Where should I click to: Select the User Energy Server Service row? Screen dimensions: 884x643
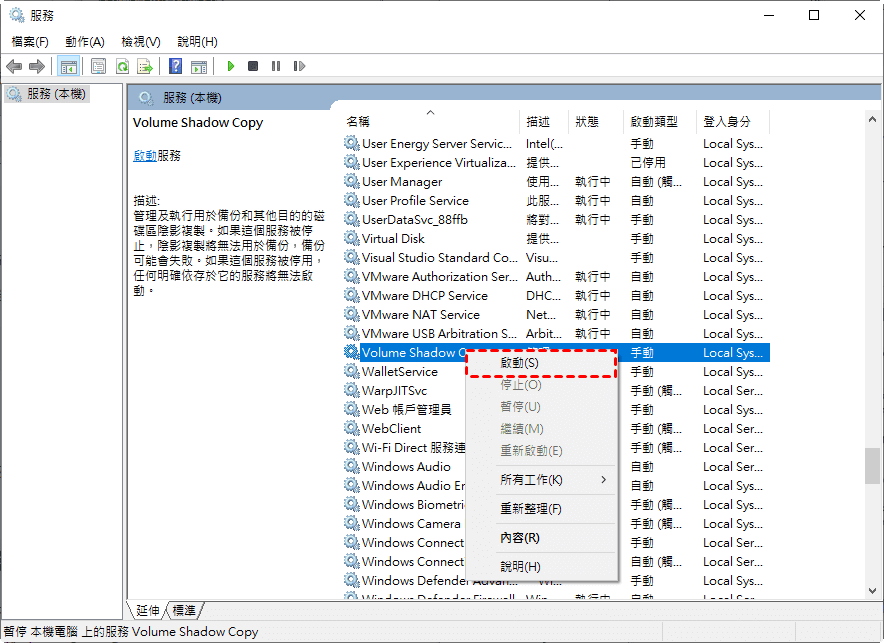(x=556, y=144)
